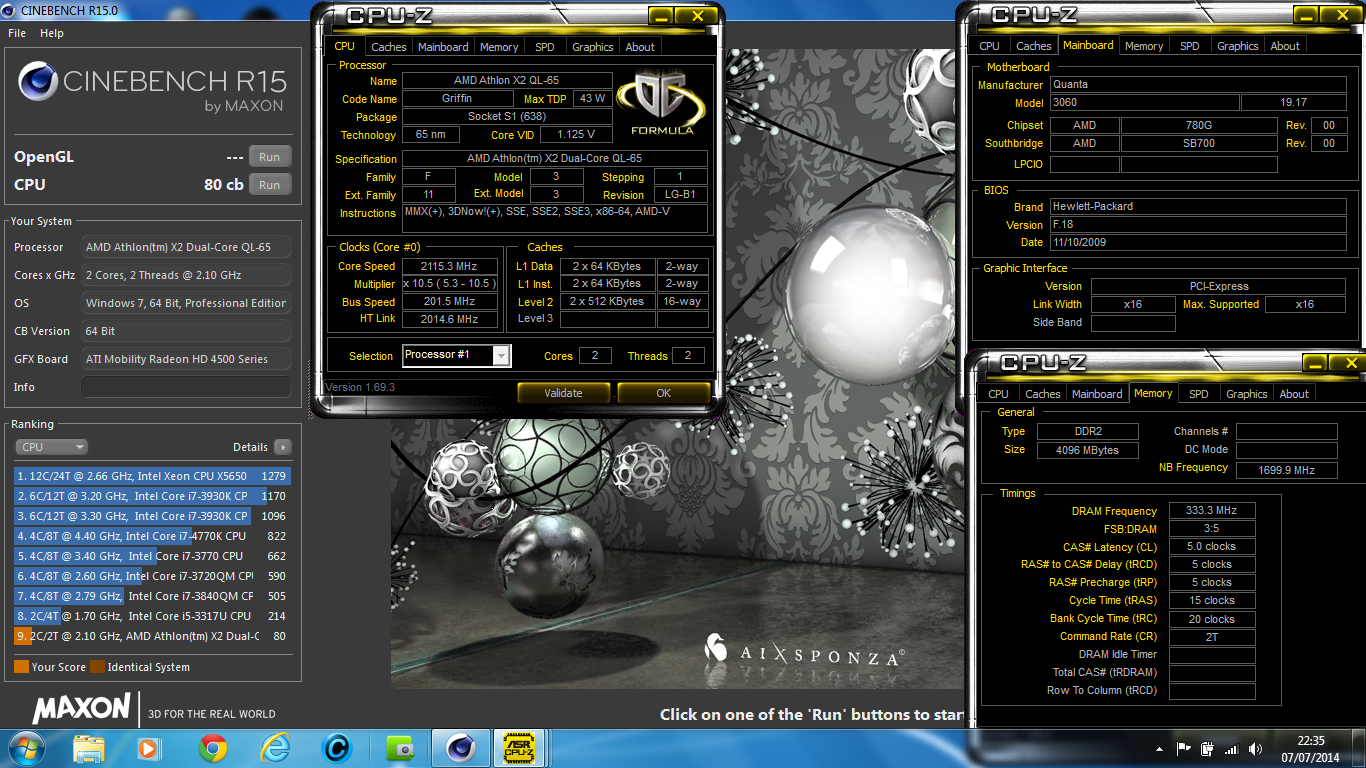The image size is (1366, 768).
Task: Click Validate in the CPU-Z CPU window
Action: (563, 393)
